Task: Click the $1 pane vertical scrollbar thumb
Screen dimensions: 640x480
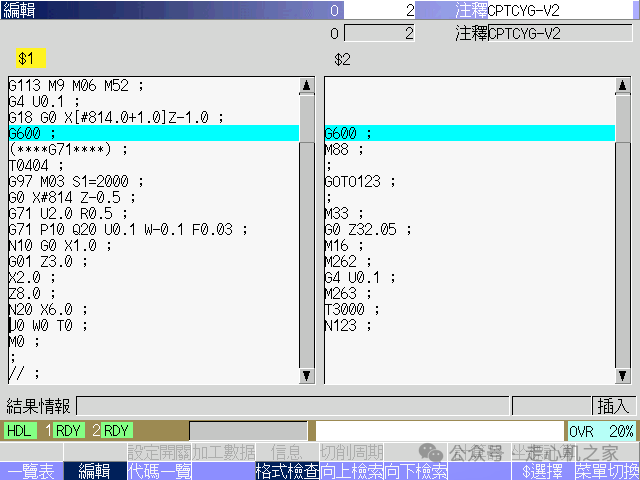Action: [307, 119]
